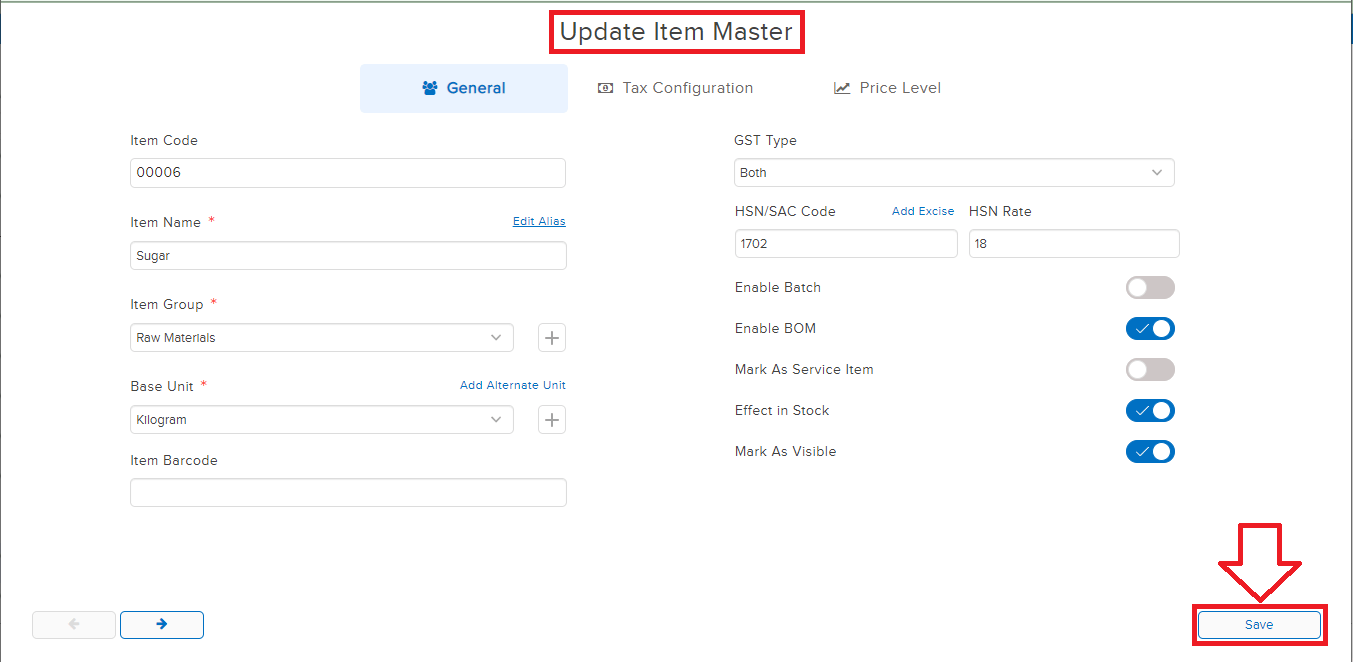Click the plus icon beside Base Unit
This screenshot has height=662, width=1353.
click(x=552, y=420)
